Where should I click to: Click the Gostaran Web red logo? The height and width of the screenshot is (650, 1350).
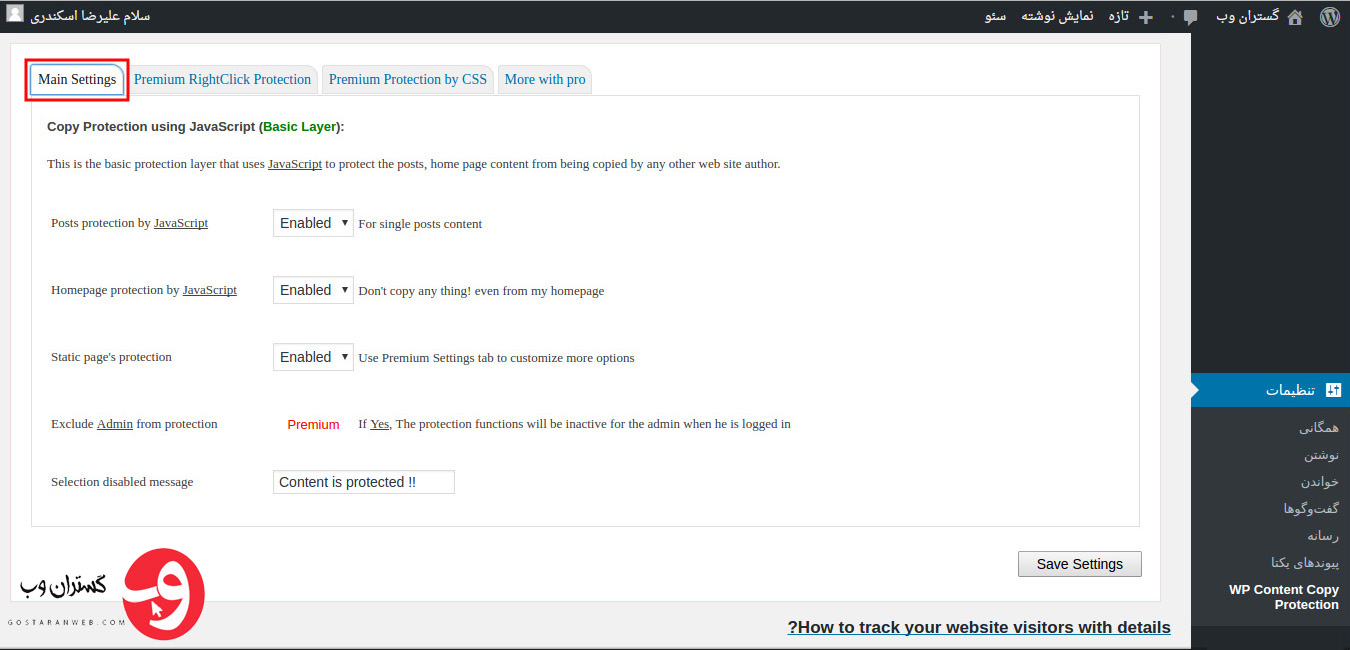point(163,594)
